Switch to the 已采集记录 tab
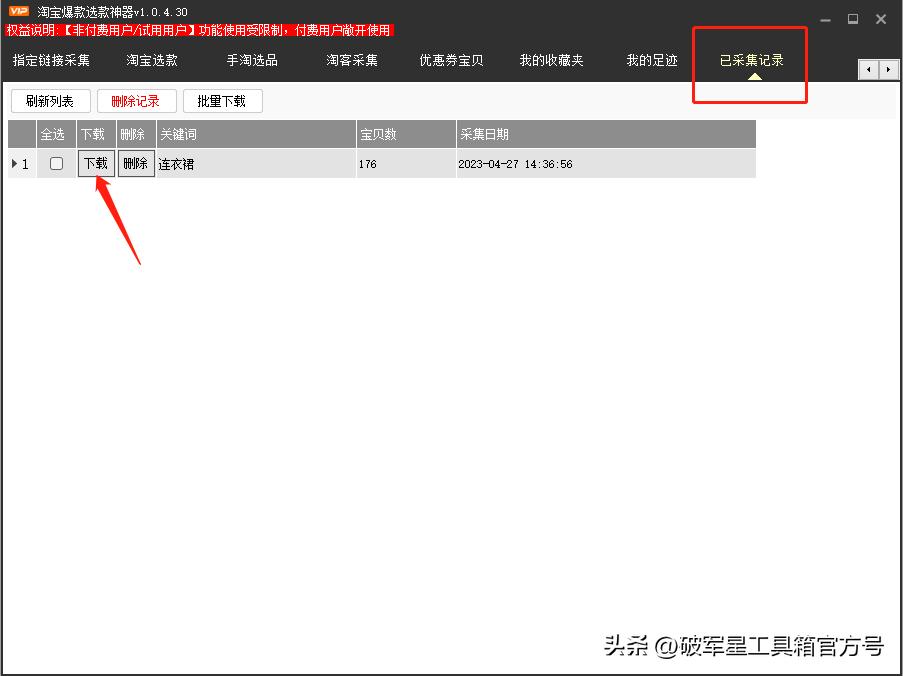This screenshot has width=903, height=676. (749, 60)
